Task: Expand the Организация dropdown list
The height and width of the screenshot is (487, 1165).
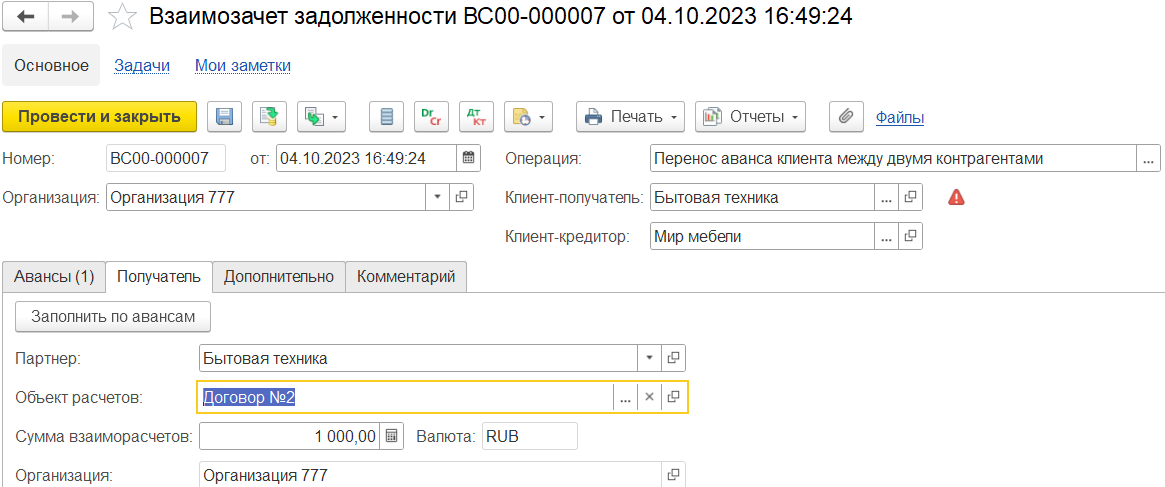Action: click(x=437, y=196)
